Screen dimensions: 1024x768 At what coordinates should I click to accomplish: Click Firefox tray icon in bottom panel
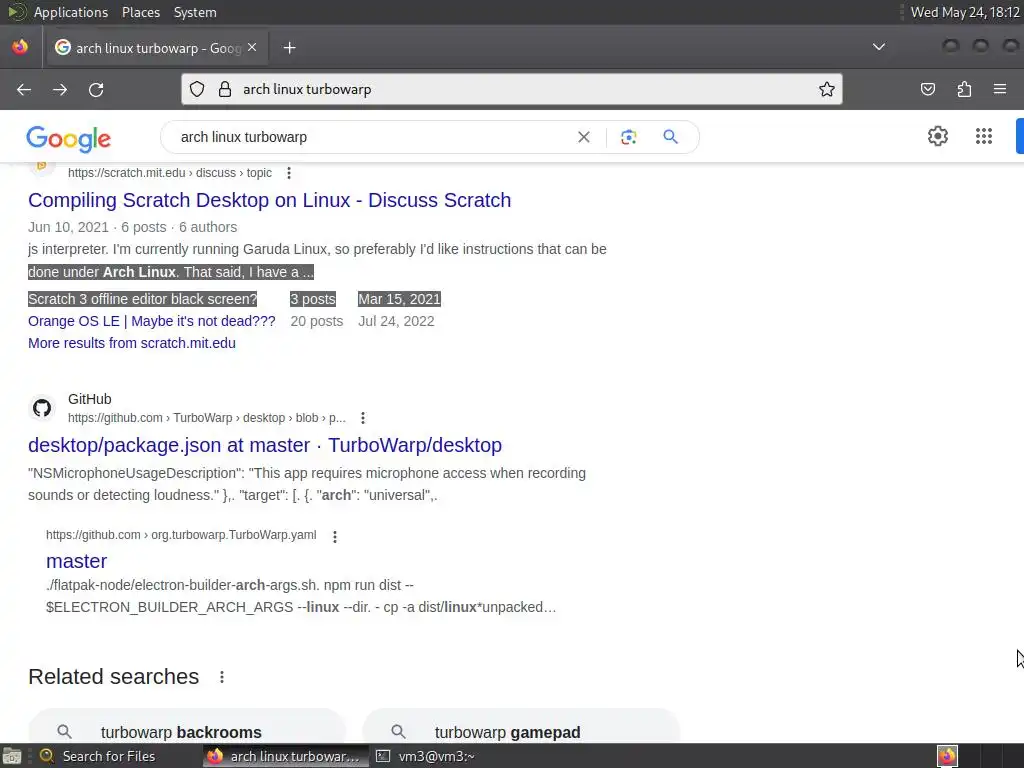947,756
